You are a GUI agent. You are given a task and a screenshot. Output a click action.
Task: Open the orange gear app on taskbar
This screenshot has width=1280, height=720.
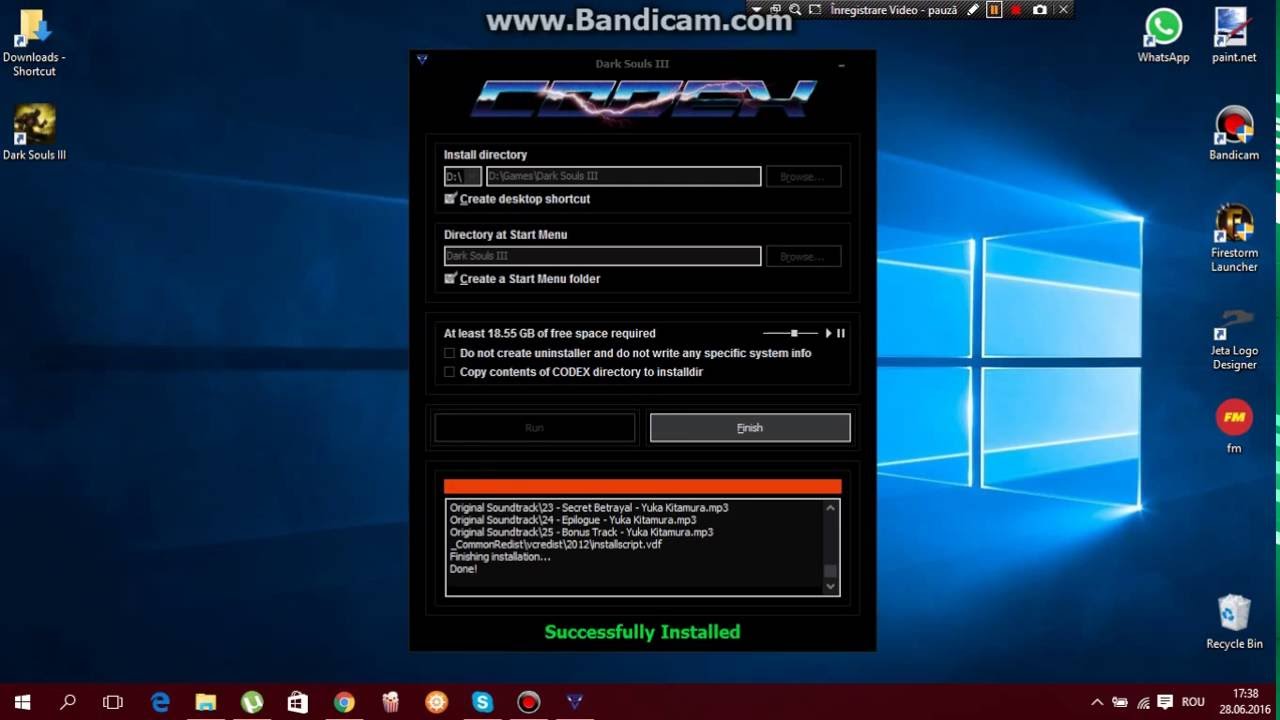pyautogui.click(x=436, y=702)
